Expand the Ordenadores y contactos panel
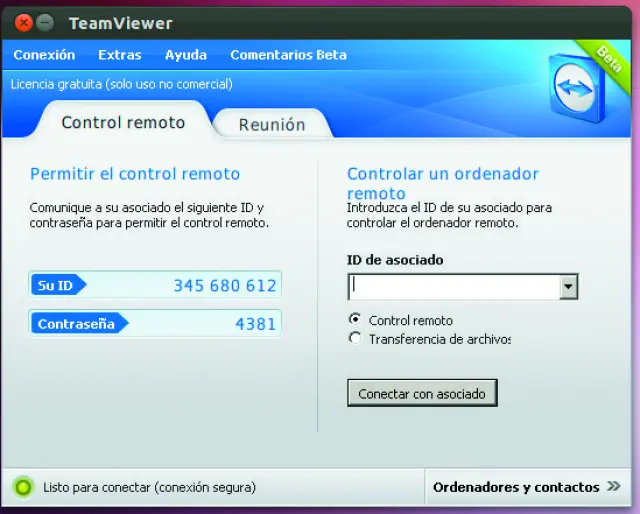Image resolution: width=640 pixels, height=514 pixels. pos(529,488)
